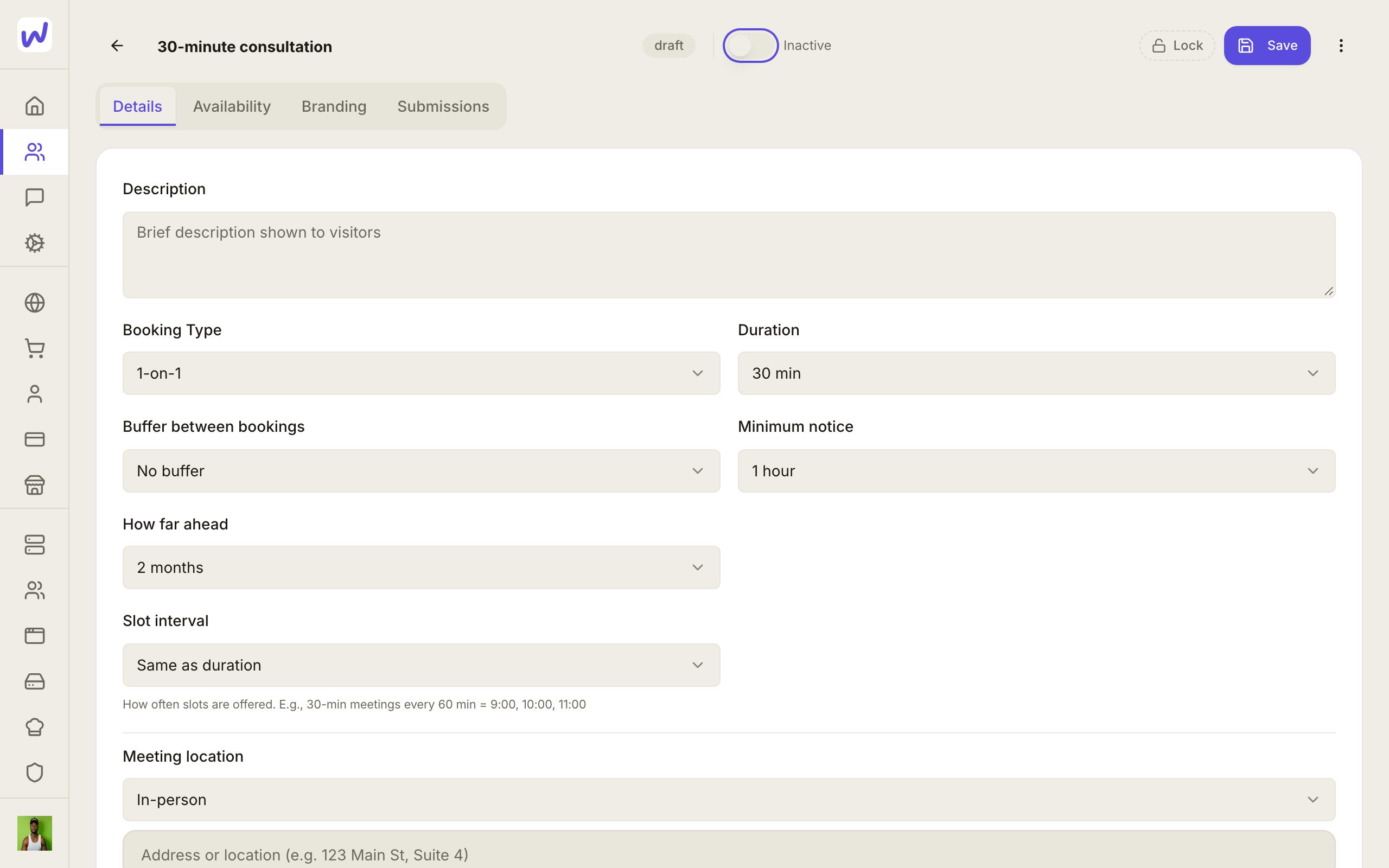1389x868 pixels.
Task: Switch to the Branding tab
Action: (x=334, y=106)
